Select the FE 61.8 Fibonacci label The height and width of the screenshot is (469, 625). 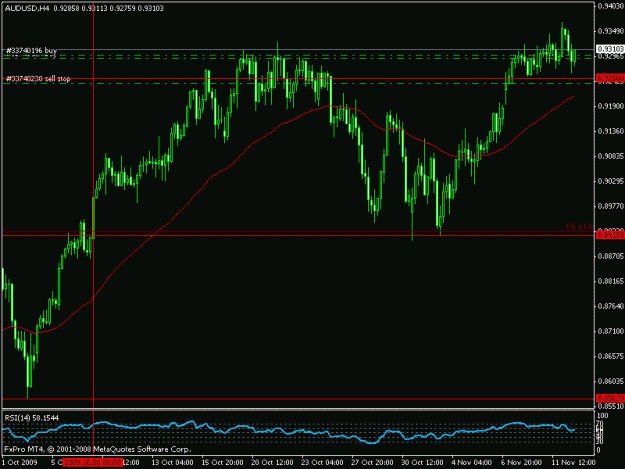579,226
